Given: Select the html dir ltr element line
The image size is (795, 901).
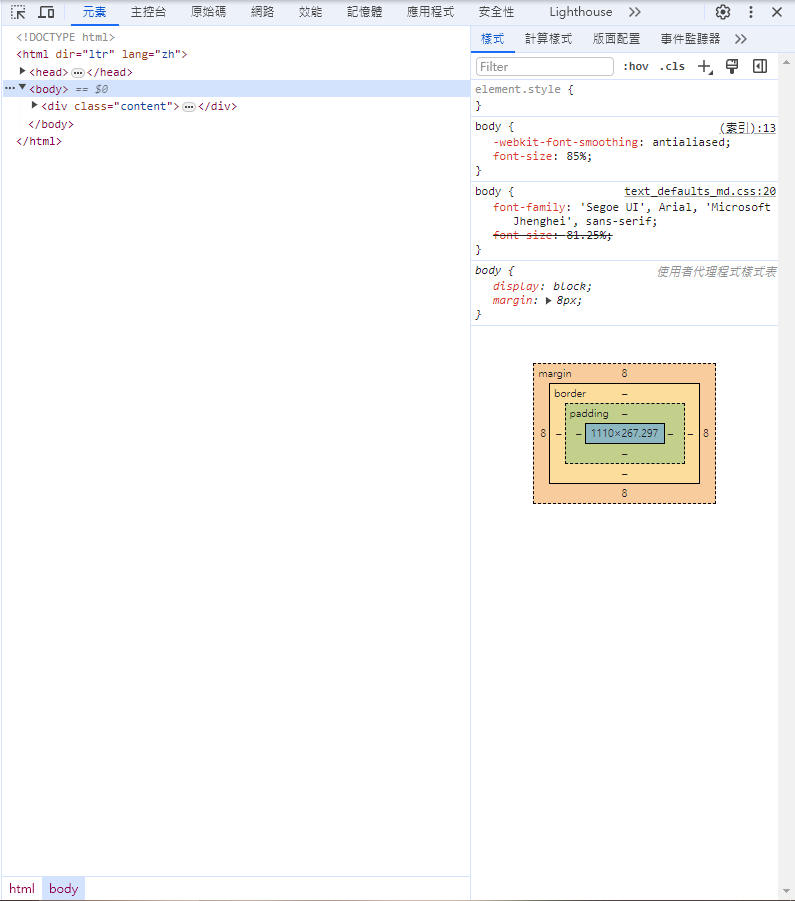Looking at the screenshot, I should pyautogui.click(x=102, y=55).
